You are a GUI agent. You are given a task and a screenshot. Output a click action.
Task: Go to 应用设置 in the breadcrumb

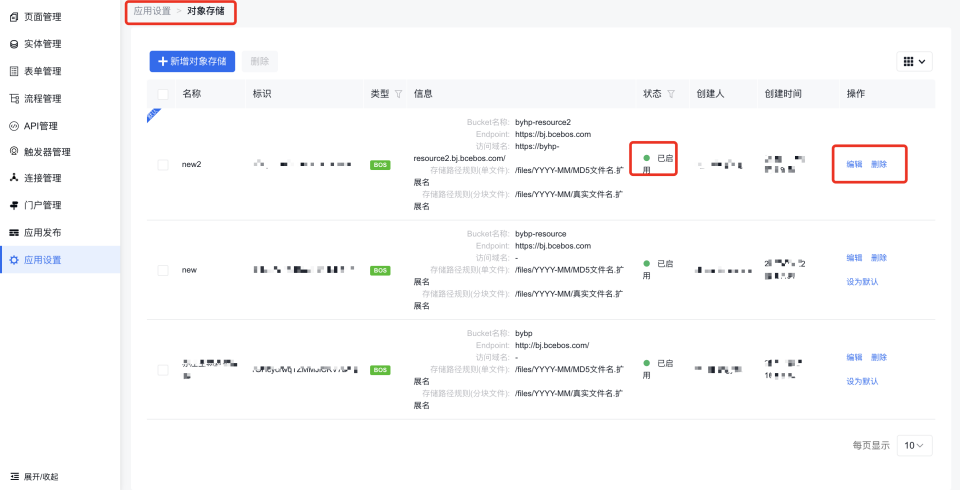[152, 11]
